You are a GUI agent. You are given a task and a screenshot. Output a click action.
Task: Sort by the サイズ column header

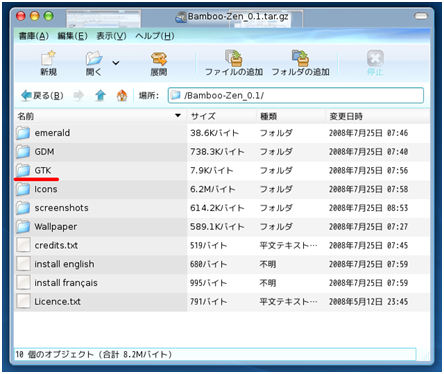(222, 116)
